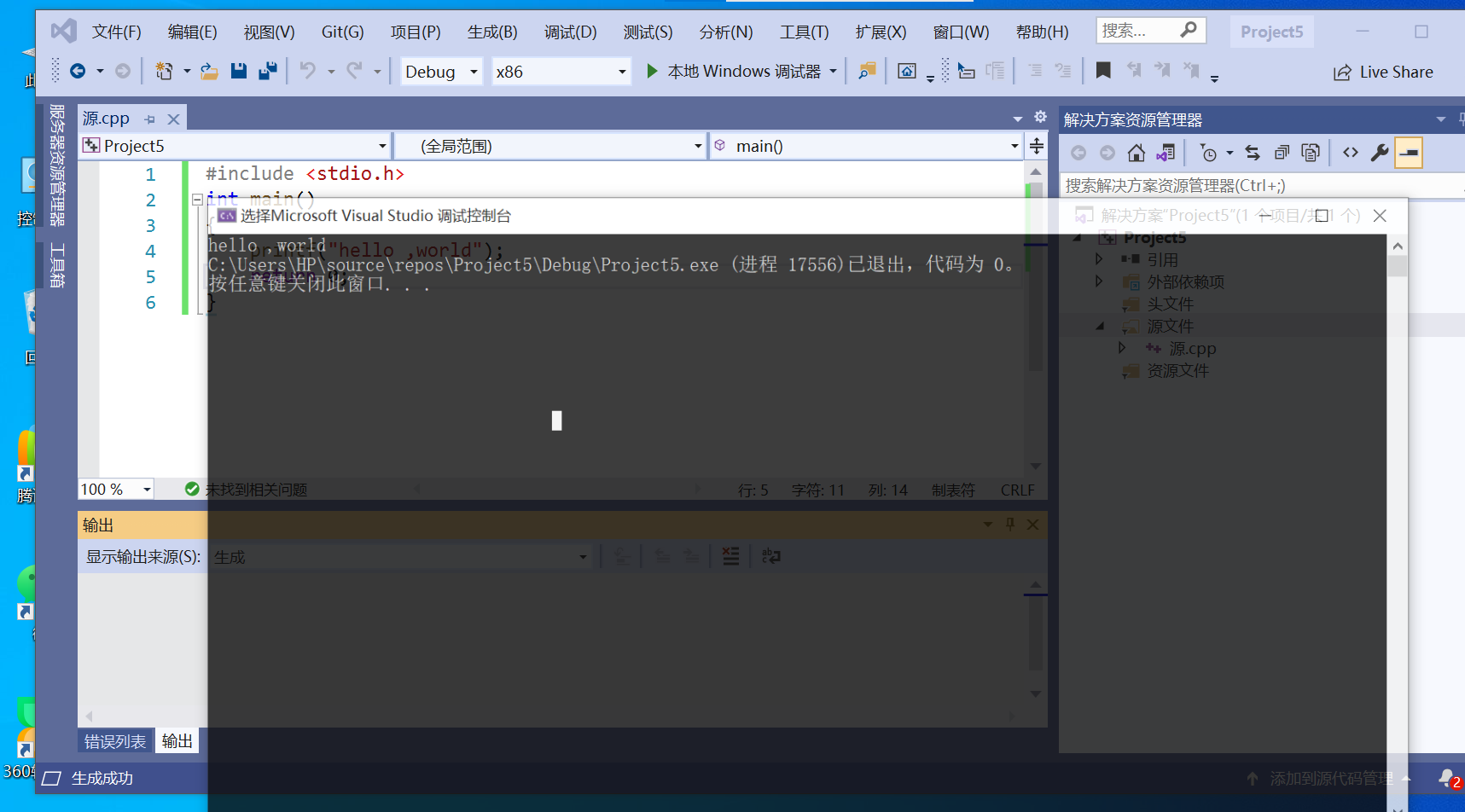Viewport: 1465px width, 812px height.
Task: Open the 工具(T) menu
Action: (805, 32)
